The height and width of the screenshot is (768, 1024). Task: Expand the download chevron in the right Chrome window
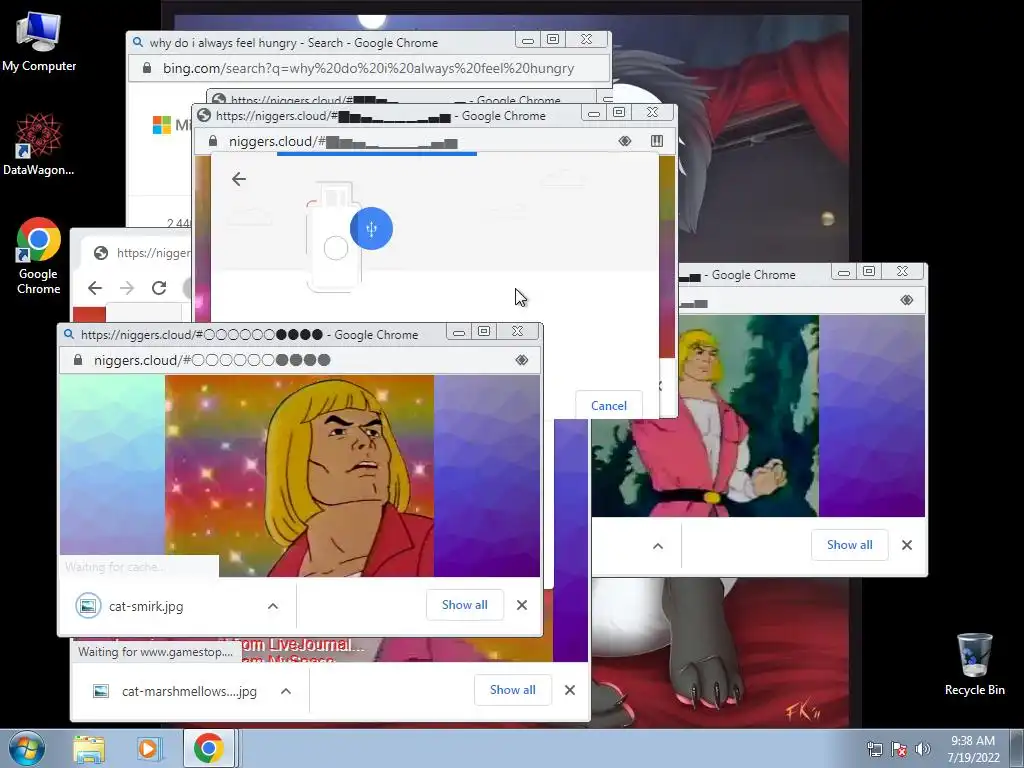tap(658, 546)
